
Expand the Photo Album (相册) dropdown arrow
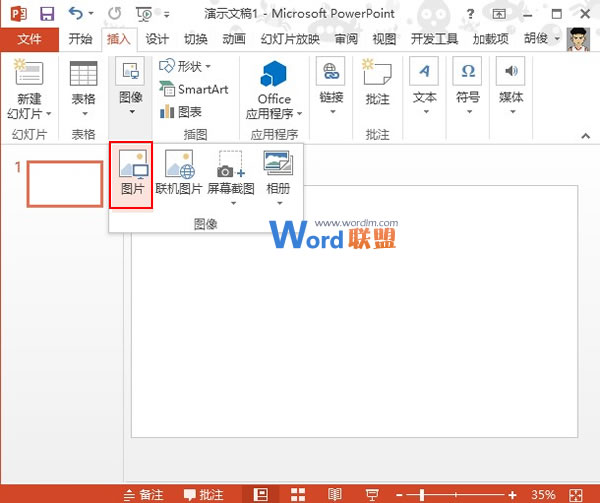[280, 203]
